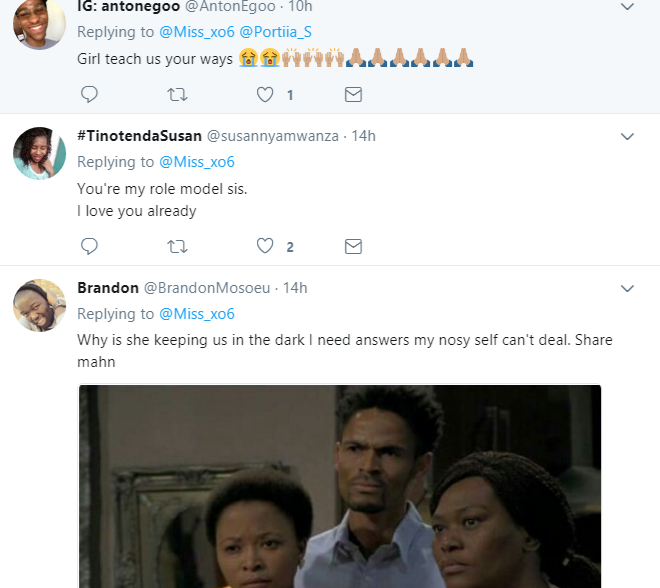This screenshot has height=588, width=660.
Task: Expand options chevron on Brandon's tweet
Action: [627, 289]
